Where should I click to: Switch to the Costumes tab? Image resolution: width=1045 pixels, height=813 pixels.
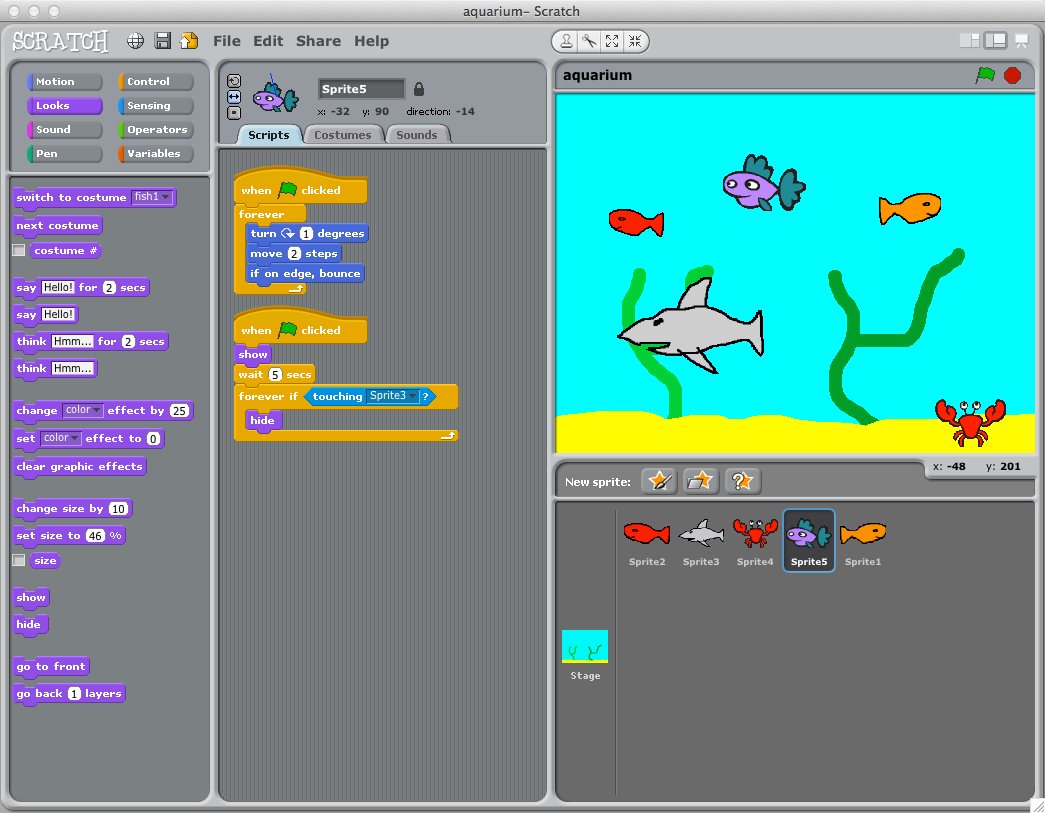pyautogui.click(x=343, y=135)
